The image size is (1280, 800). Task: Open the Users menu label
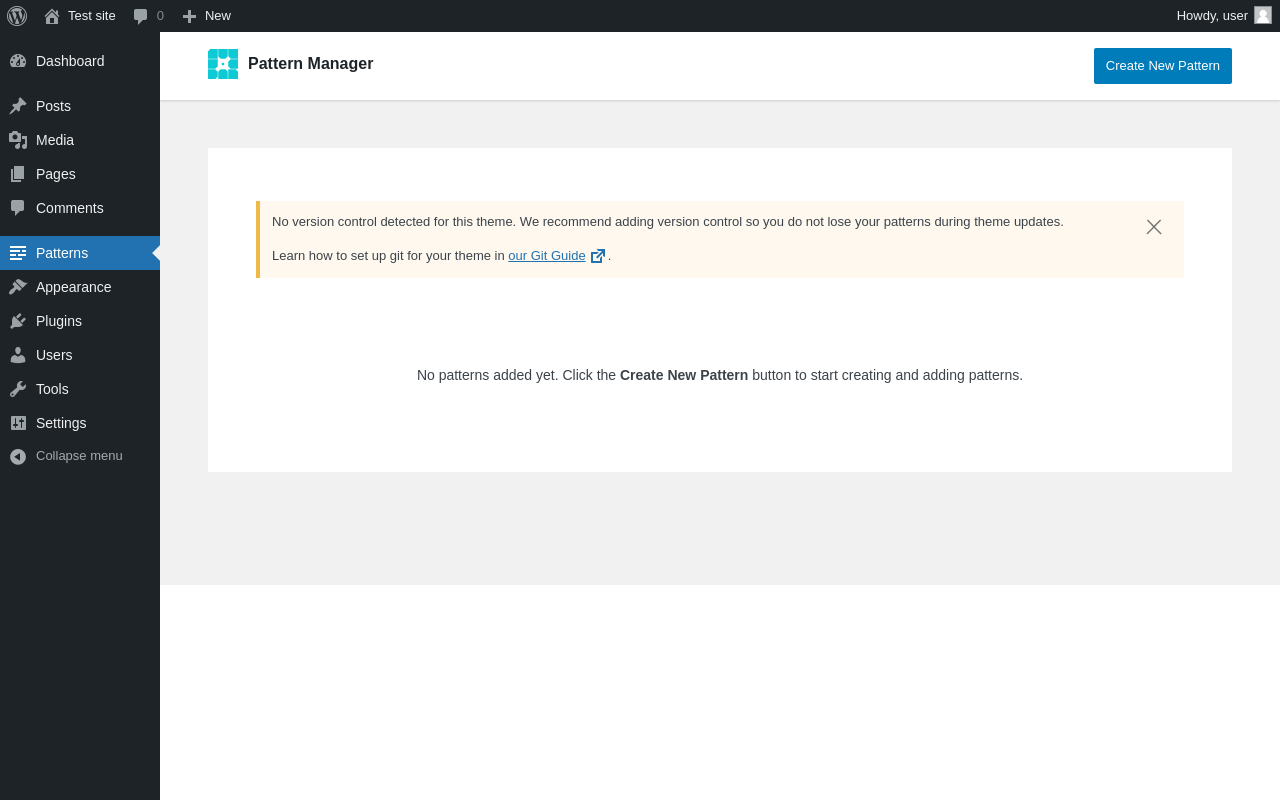click(x=54, y=355)
